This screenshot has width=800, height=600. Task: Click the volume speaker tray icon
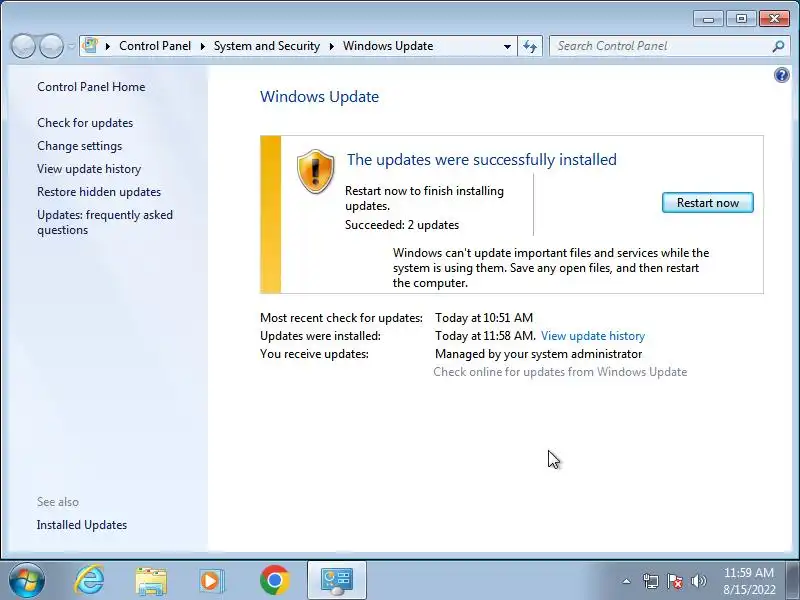pyautogui.click(x=698, y=581)
